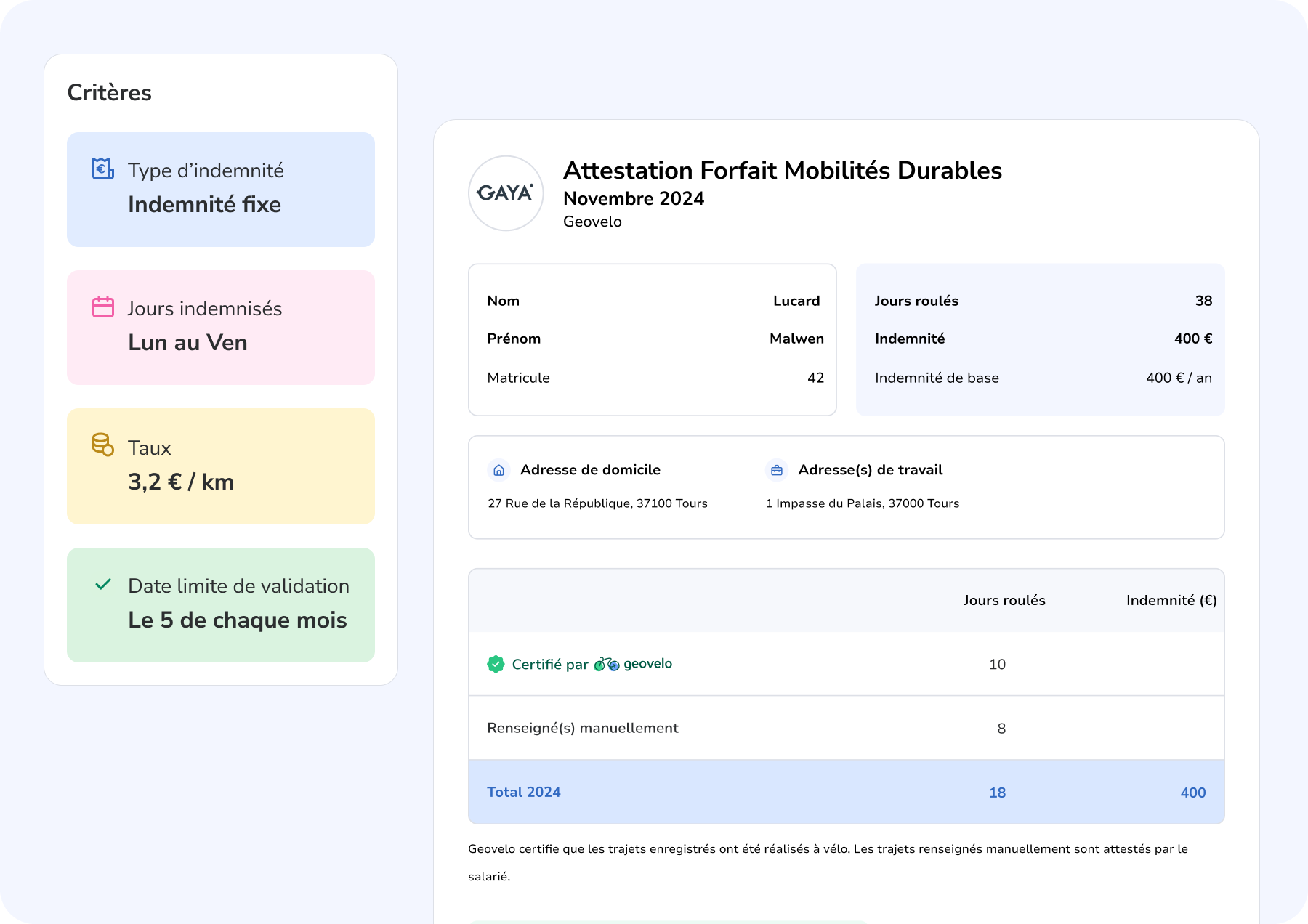Click the GAYA company logo
Image resolution: width=1308 pixels, height=924 pixels.
(506, 193)
